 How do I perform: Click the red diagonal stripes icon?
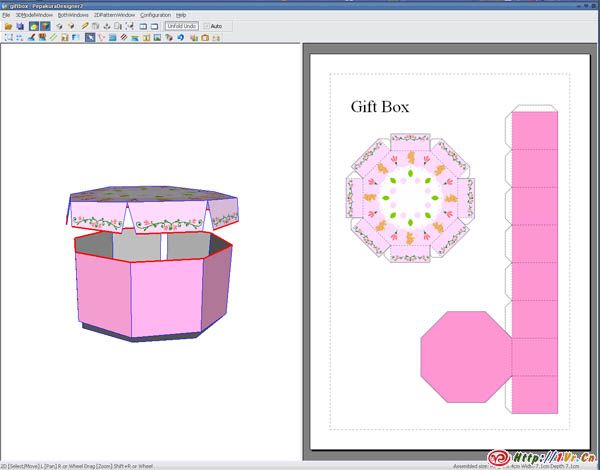[124, 38]
